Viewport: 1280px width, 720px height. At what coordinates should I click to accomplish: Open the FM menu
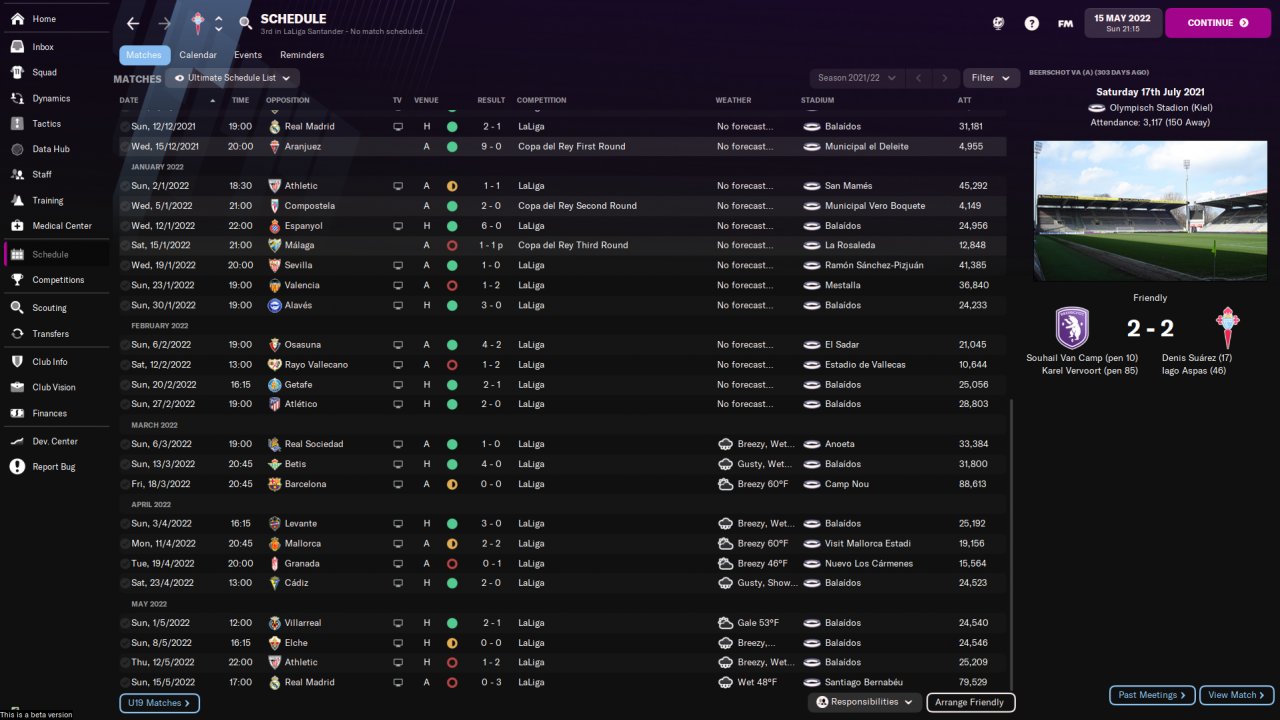[1065, 23]
